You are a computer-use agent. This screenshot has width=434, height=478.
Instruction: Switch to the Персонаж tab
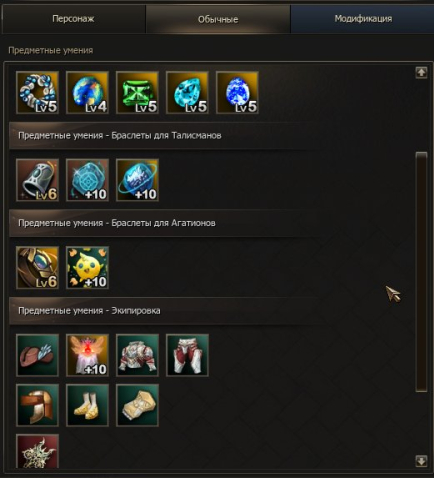[73, 19]
